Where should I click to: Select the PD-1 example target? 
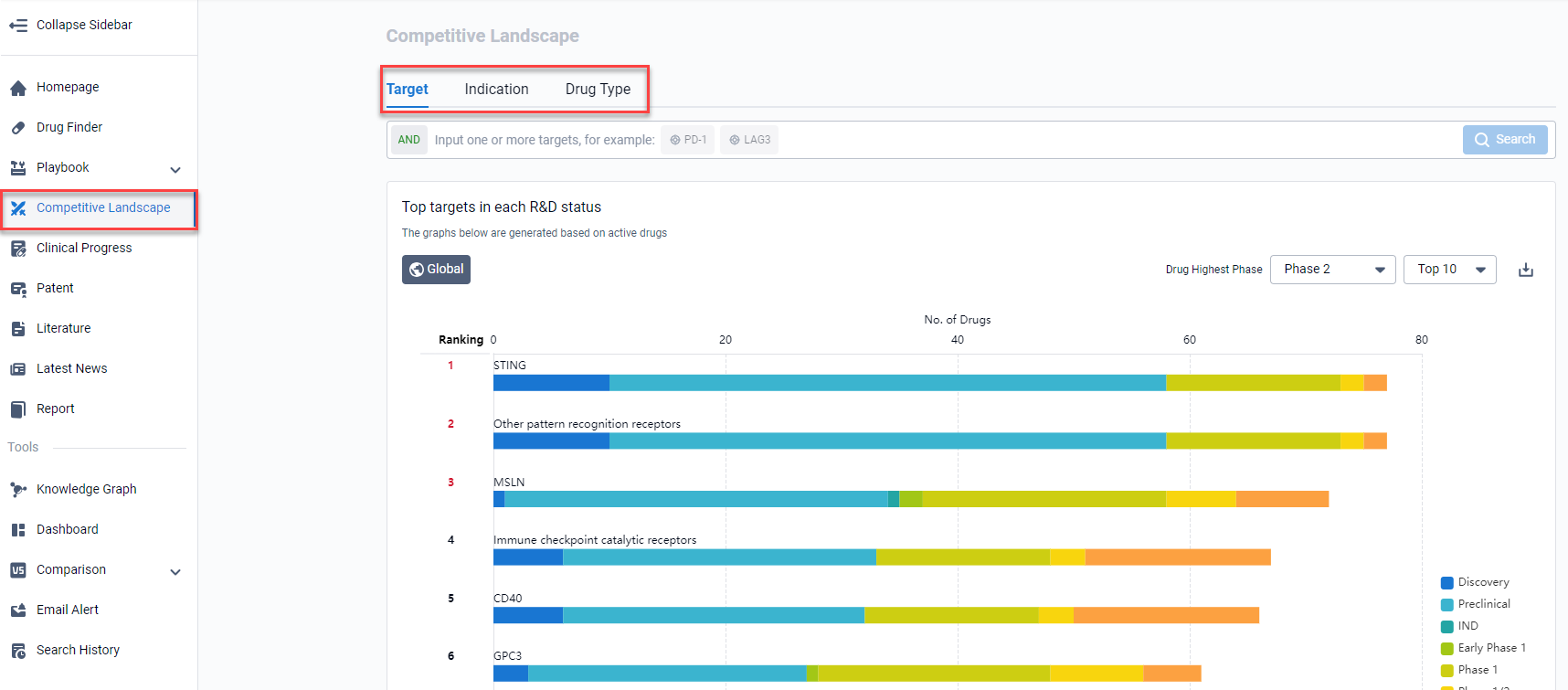pyautogui.click(x=688, y=140)
